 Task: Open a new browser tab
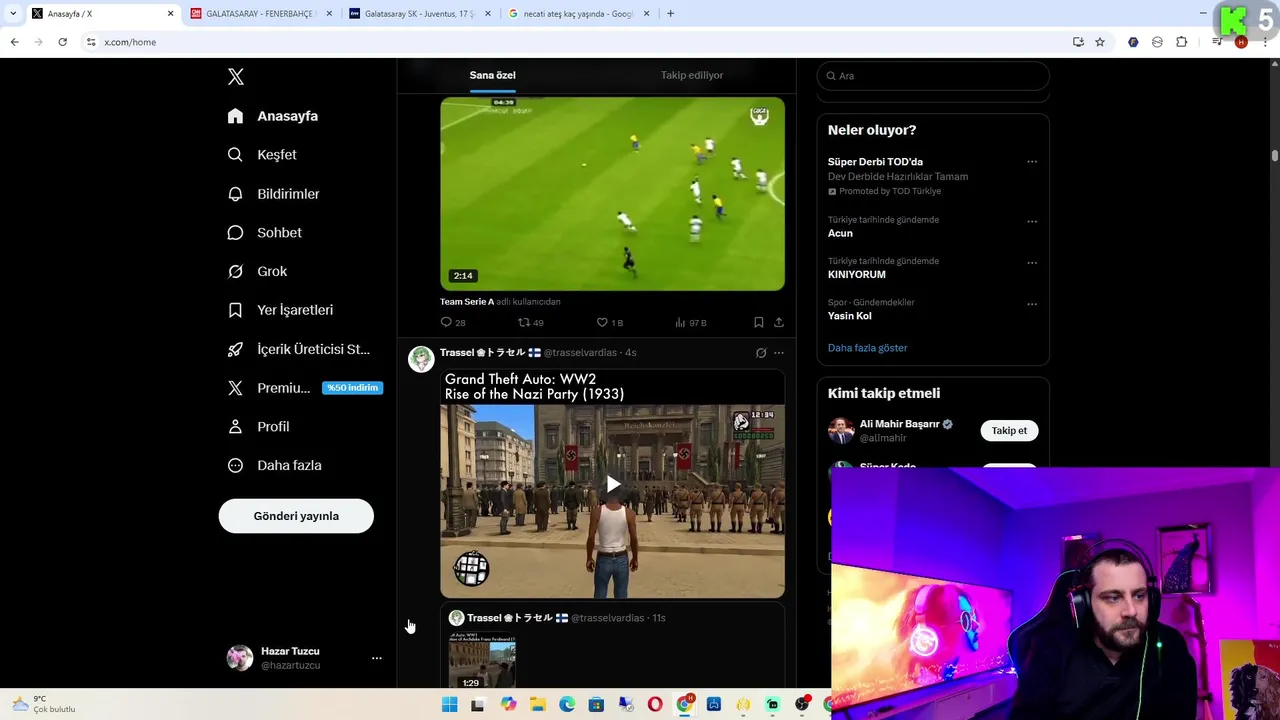pyautogui.click(x=670, y=14)
